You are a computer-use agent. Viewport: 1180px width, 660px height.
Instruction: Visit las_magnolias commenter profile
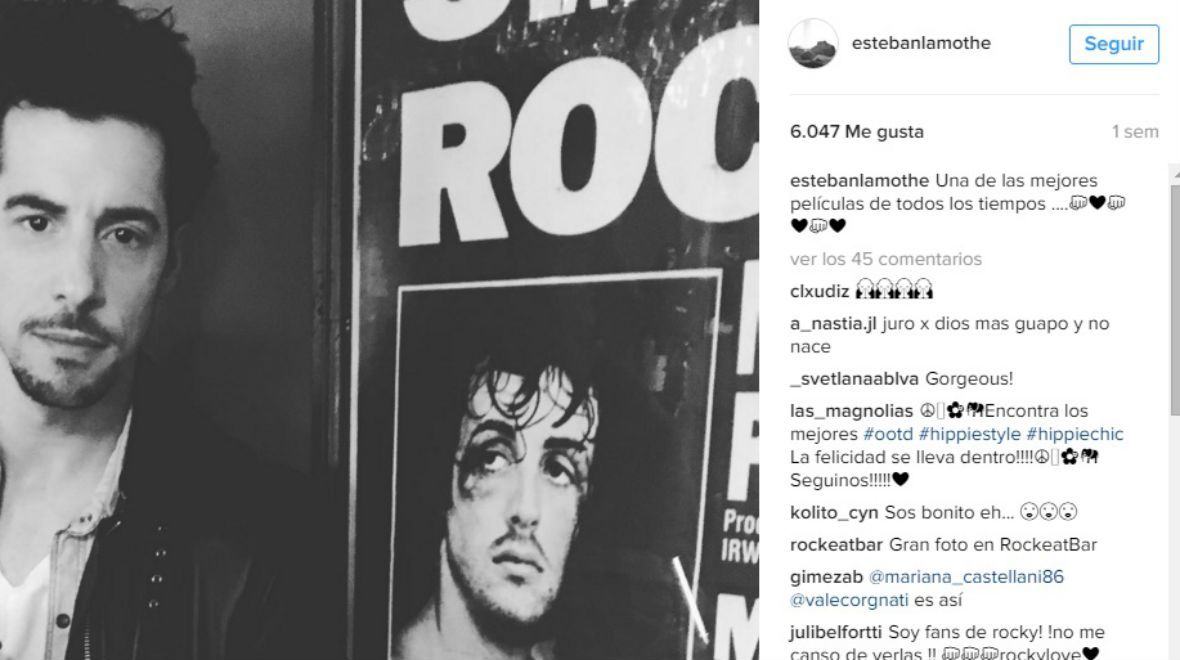[x=851, y=412]
